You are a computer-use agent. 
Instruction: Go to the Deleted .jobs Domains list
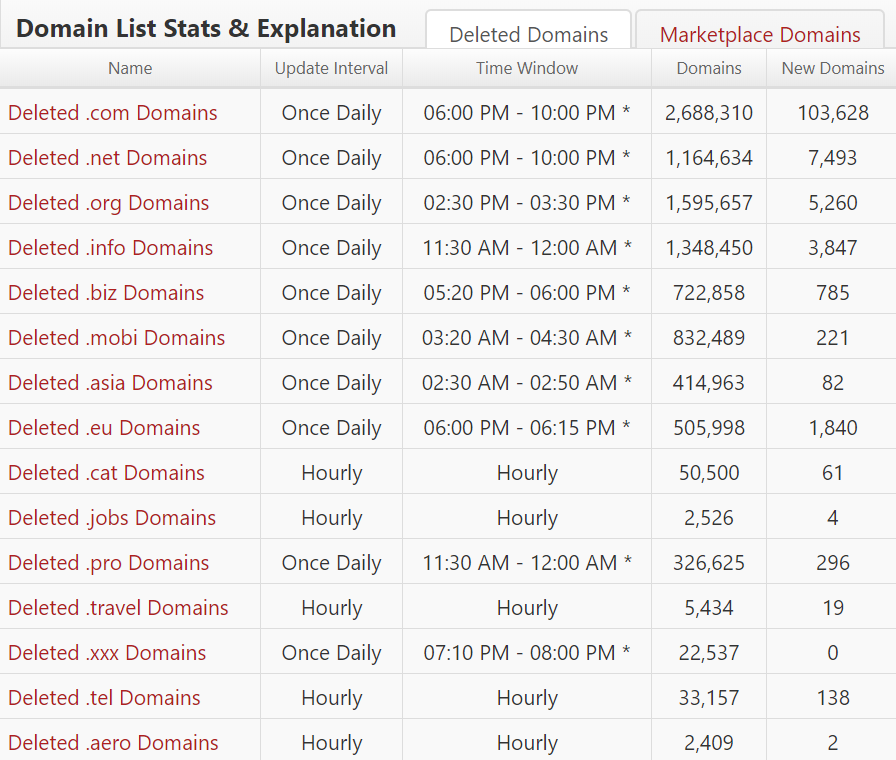112,518
